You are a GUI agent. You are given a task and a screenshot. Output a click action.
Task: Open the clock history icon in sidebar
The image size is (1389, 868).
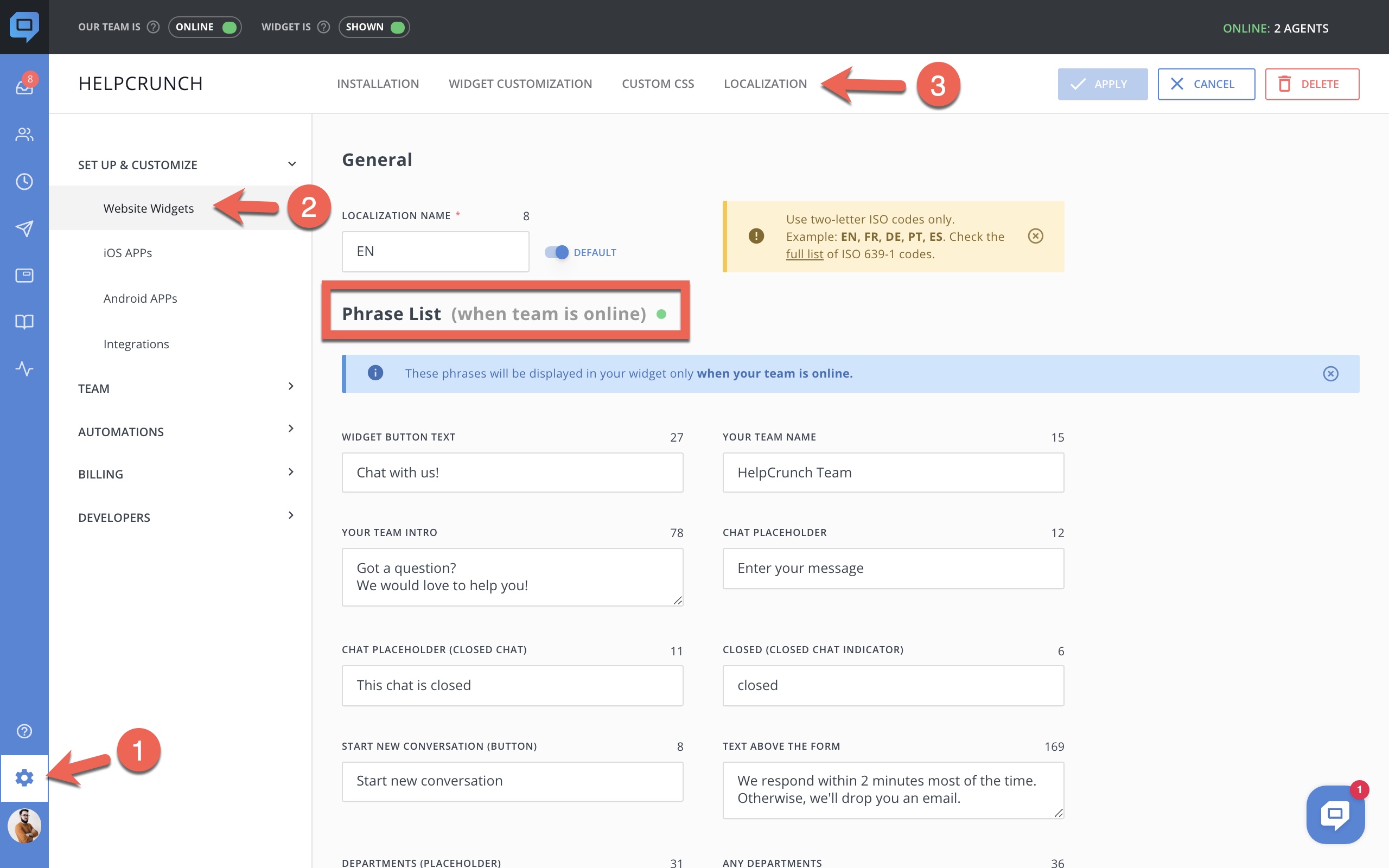(x=24, y=181)
